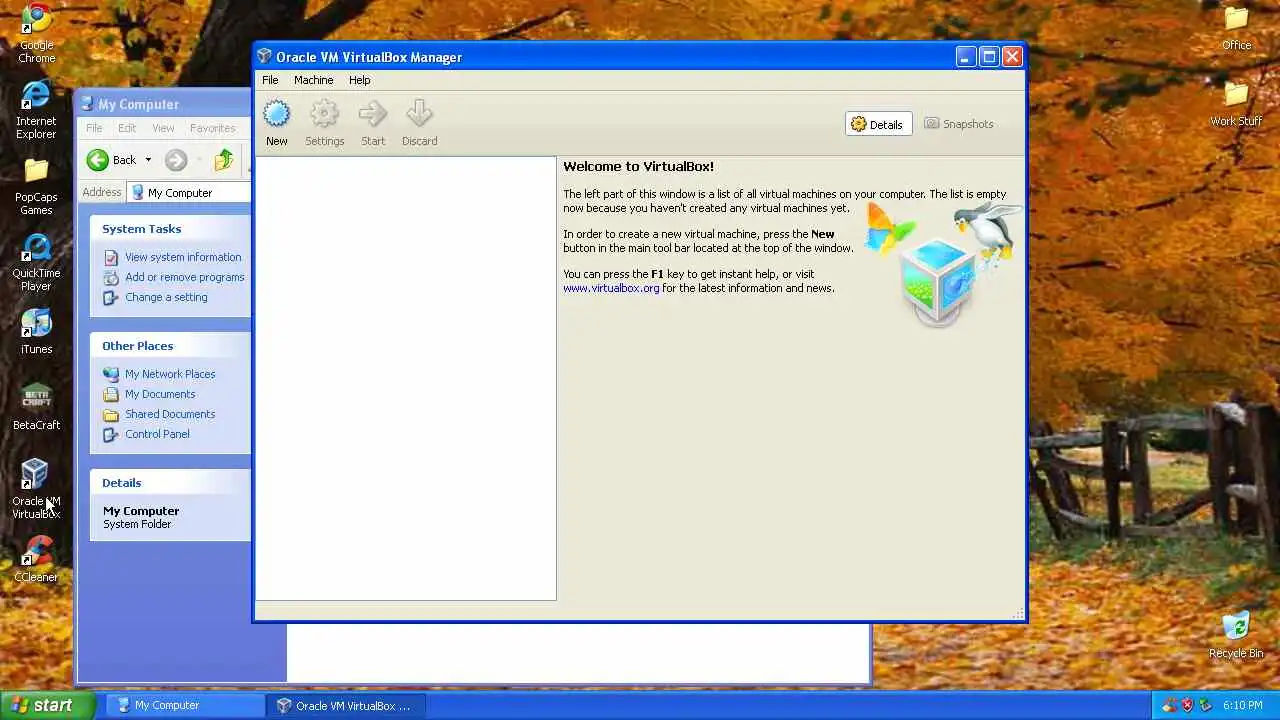
Task: Select the Oracle VM VirtualBox desktop icon
Action: coord(36,489)
